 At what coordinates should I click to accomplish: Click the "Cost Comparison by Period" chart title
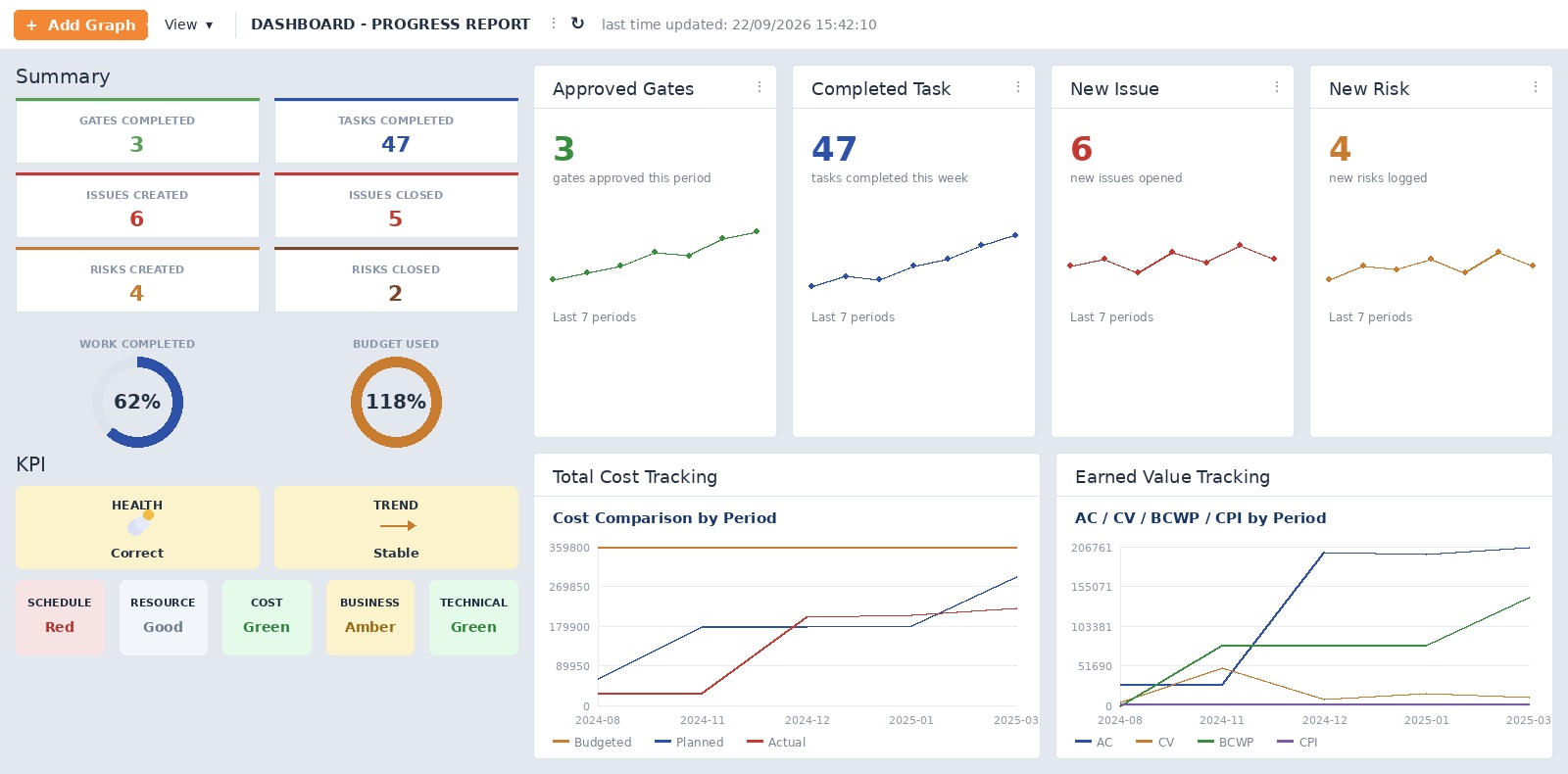click(x=664, y=518)
